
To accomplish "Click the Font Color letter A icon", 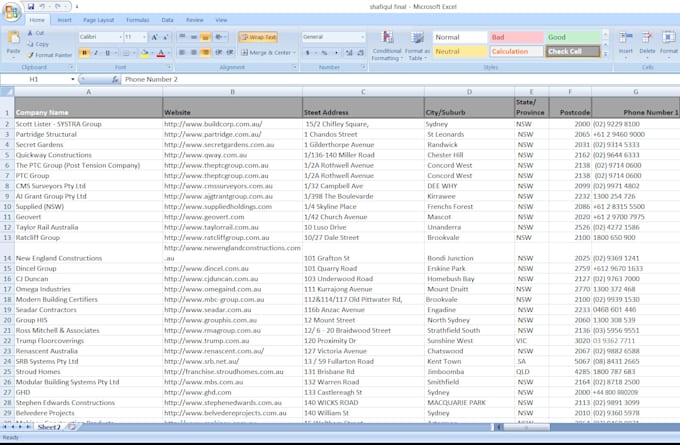I will [x=161, y=53].
